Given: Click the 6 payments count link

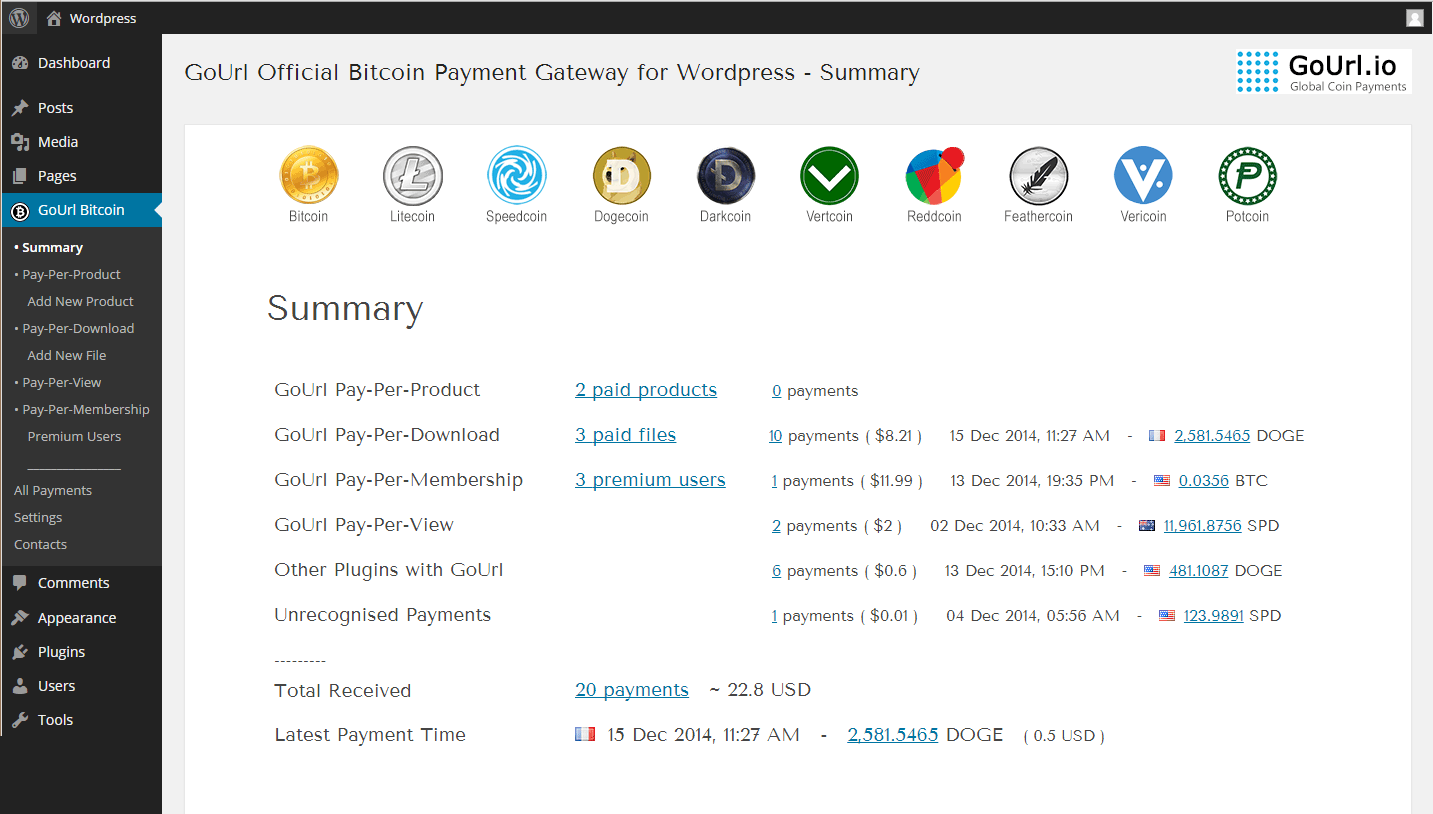Looking at the screenshot, I should [x=776, y=571].
